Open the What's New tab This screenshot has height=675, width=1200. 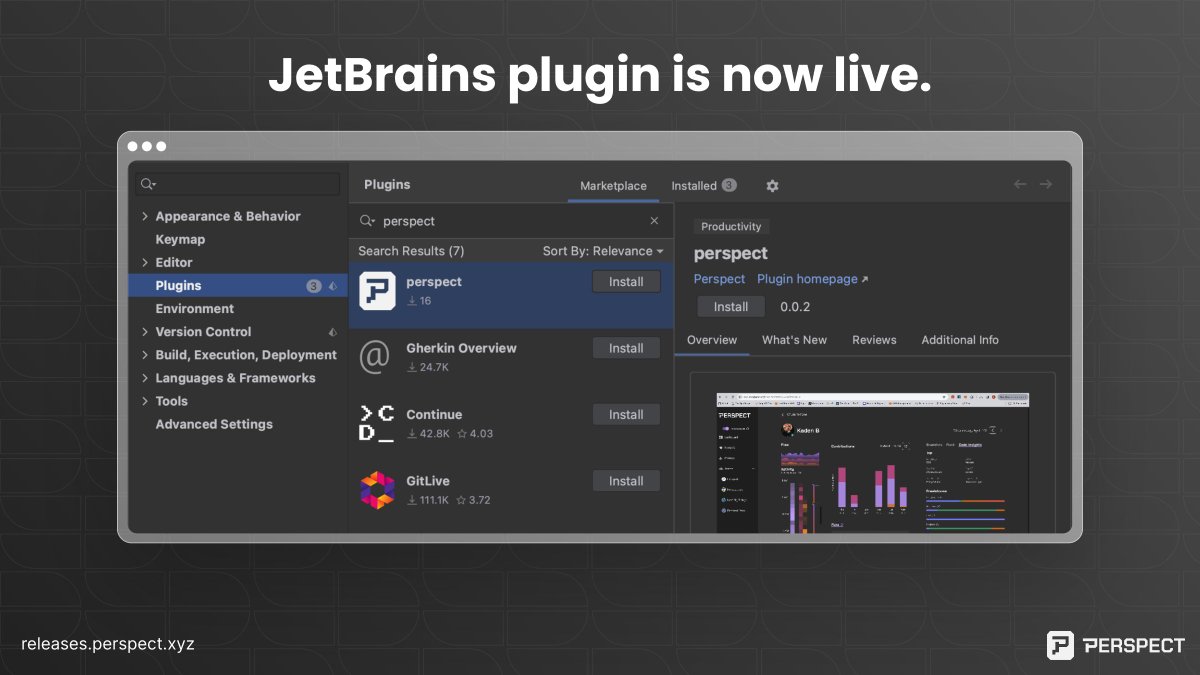point(794,340)
